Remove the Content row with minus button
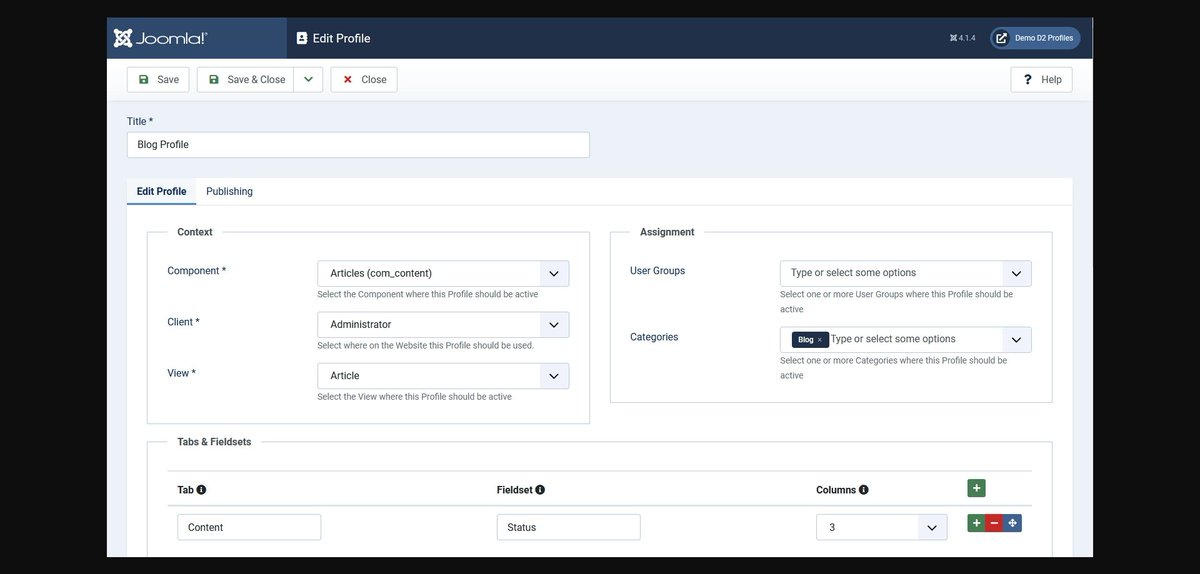The height and width of the screenshot is (574, 1200). pyautogui.click(x=994, y=523)
